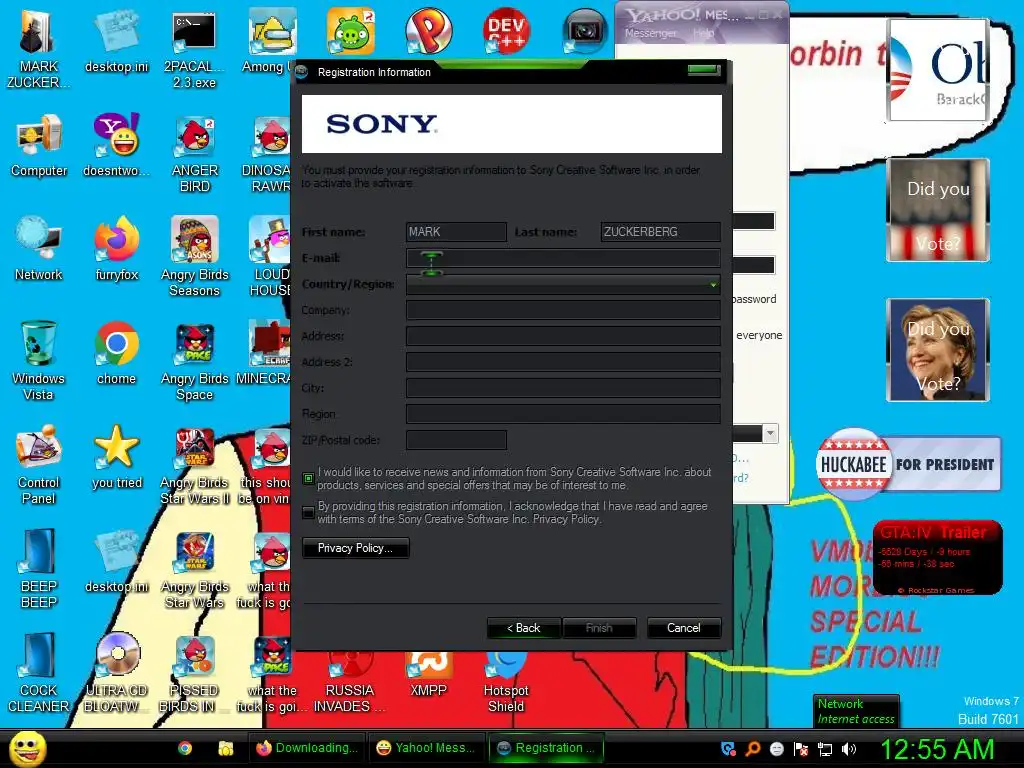Open the Help menu in Yahoo Messenger

703,33
